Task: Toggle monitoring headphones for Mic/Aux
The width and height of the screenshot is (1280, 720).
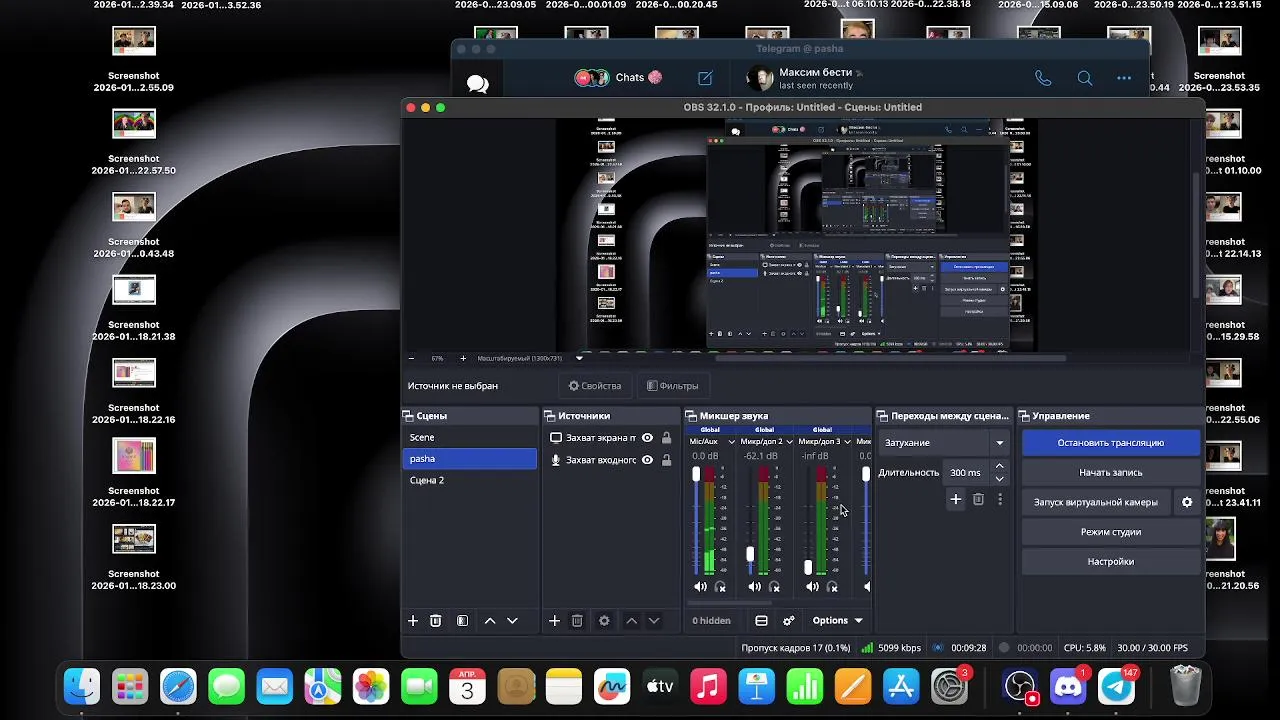Action: point(720,587)
